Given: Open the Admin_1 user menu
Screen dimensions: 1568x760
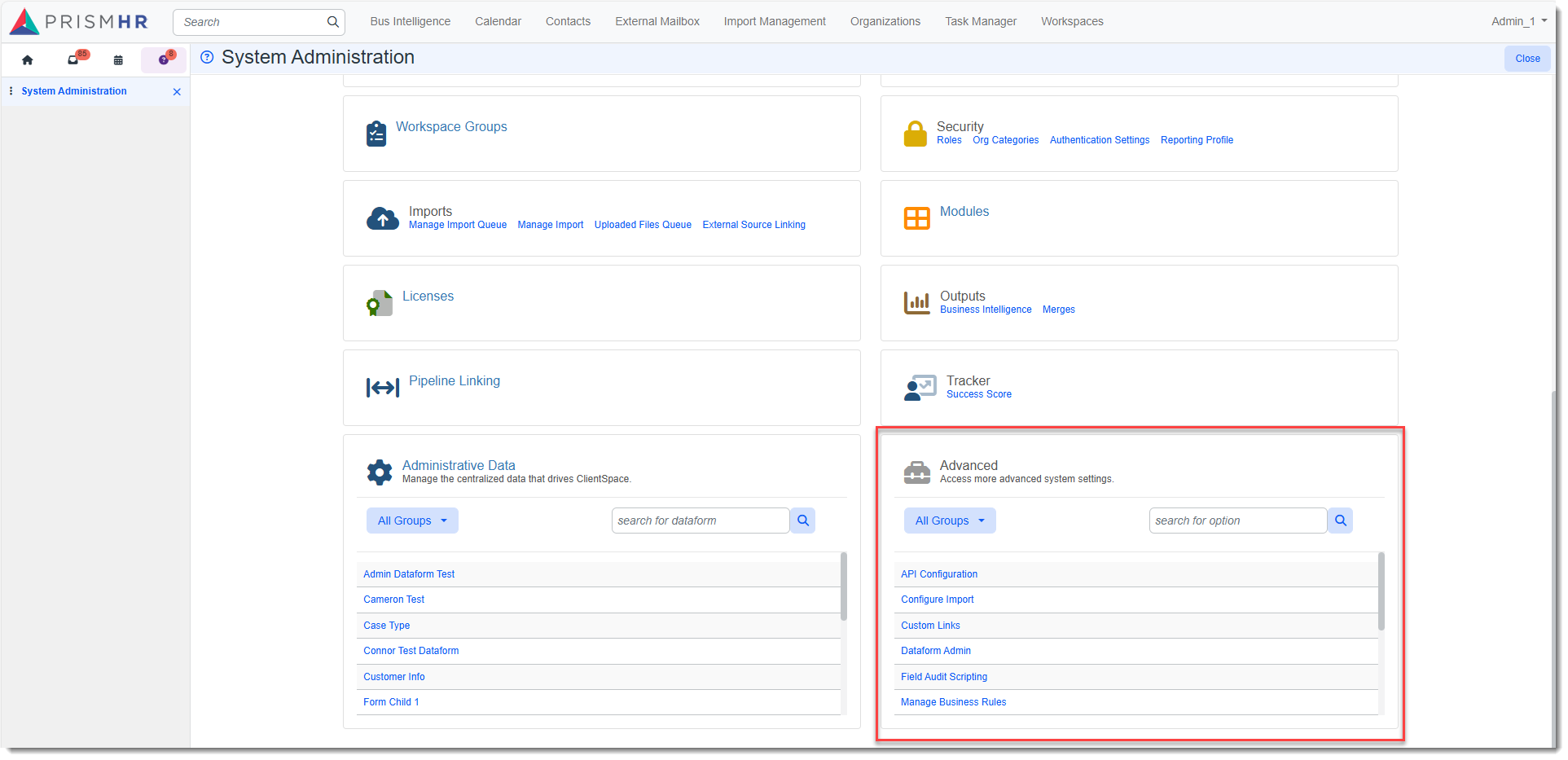Looking at the screenshot, I should 1518,21.
